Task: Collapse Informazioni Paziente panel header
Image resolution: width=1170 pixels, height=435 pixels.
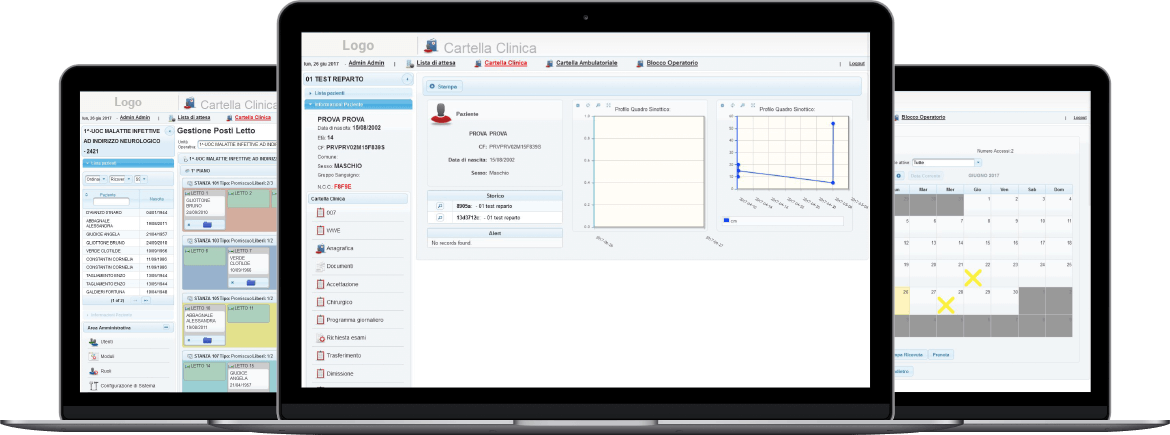Action: (358, 104)
